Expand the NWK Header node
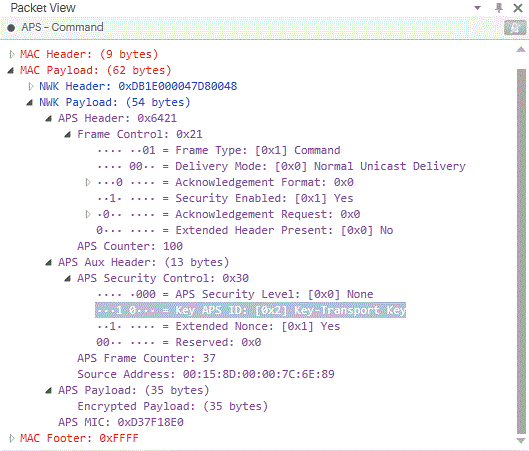Viewport: 529px width, 451px height. [31, 86]
